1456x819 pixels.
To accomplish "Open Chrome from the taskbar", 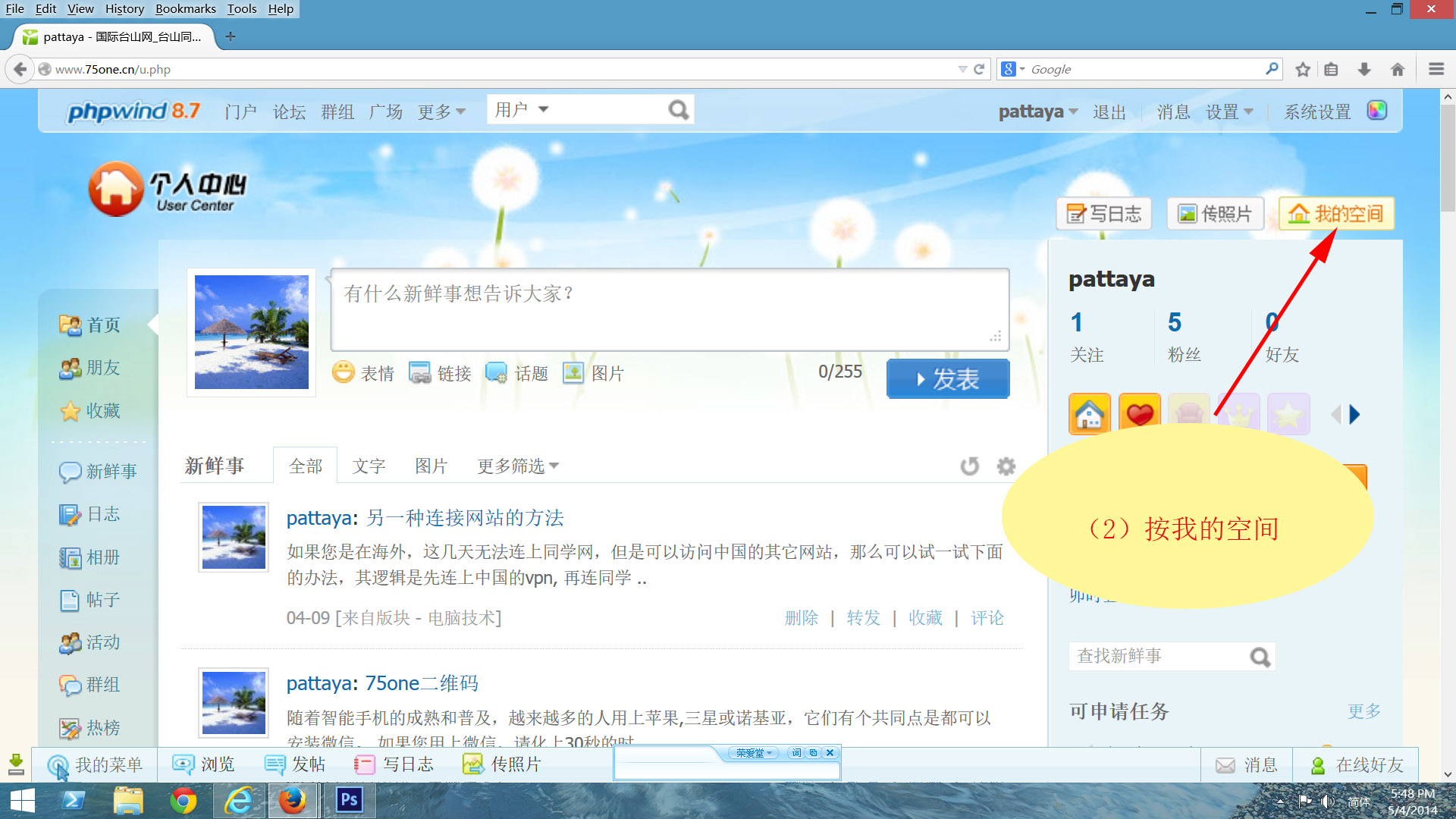I will [183, 800].
